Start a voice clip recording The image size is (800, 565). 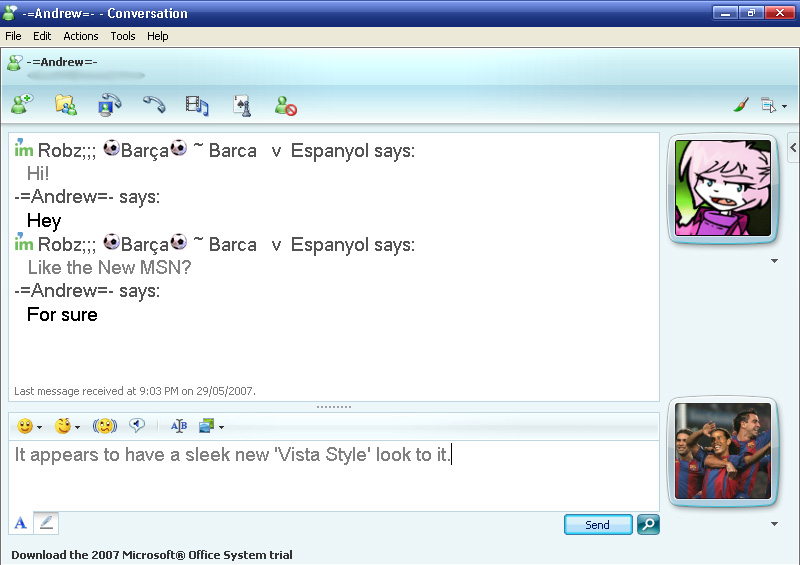pyautogui.click(x=137, y=425)
